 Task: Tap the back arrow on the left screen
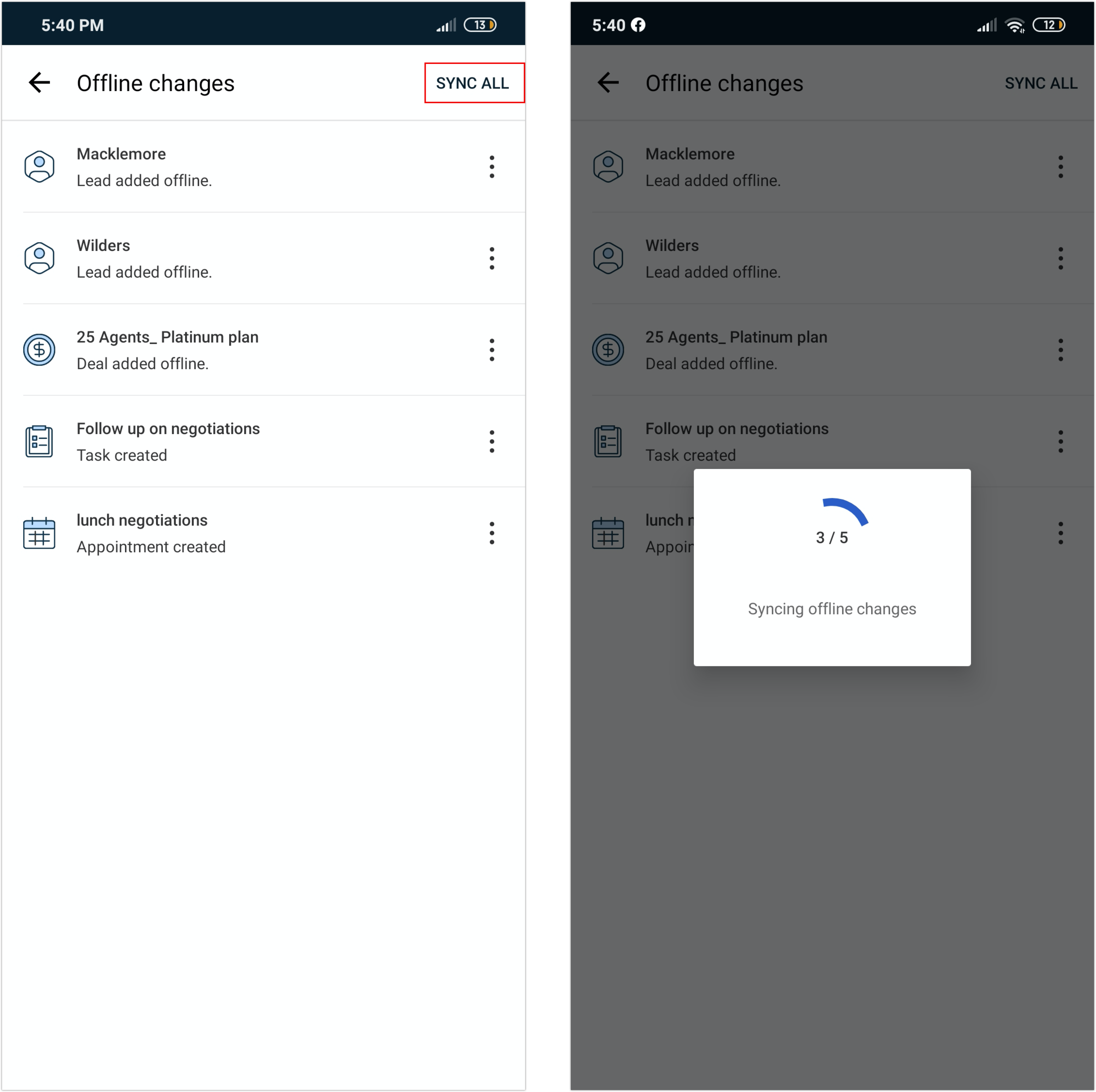click(39, 83)
